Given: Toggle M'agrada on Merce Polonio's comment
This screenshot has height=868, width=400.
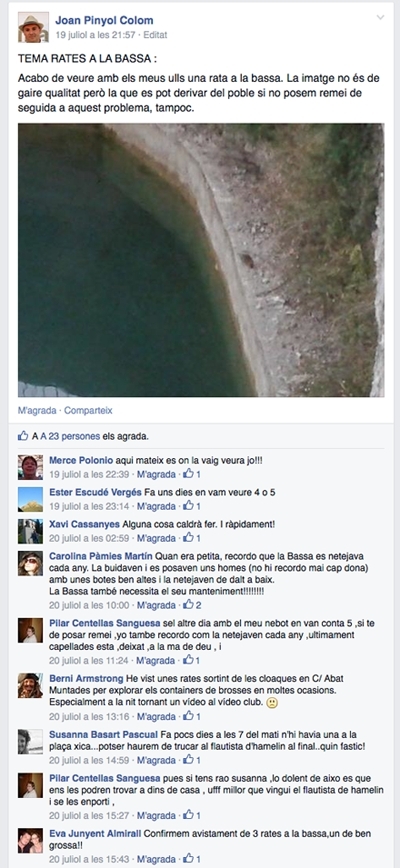Looking at the screenshot, I should coord(157,474).
